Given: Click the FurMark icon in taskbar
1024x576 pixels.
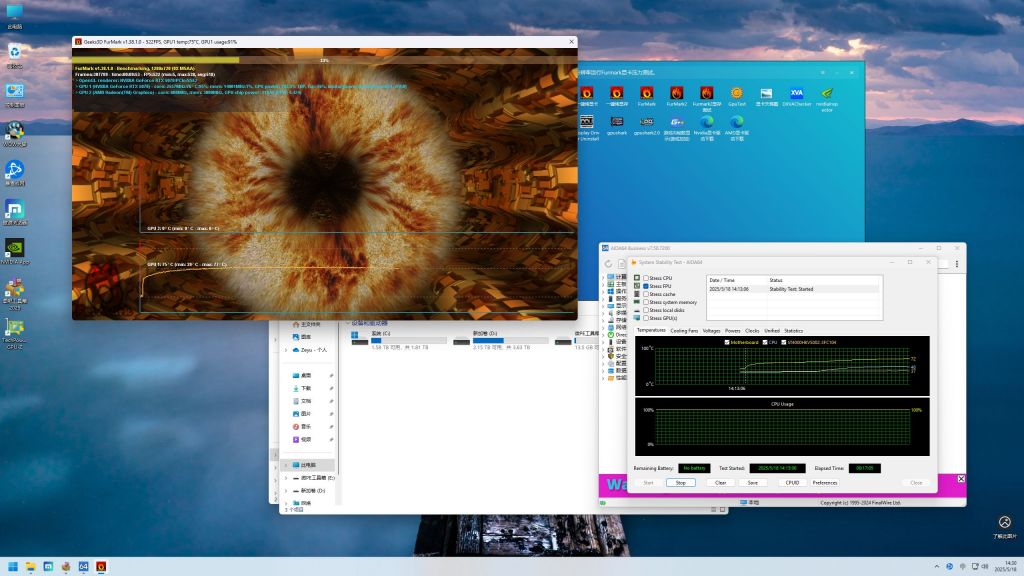Looking at the screenshot, I should (101, 566).
